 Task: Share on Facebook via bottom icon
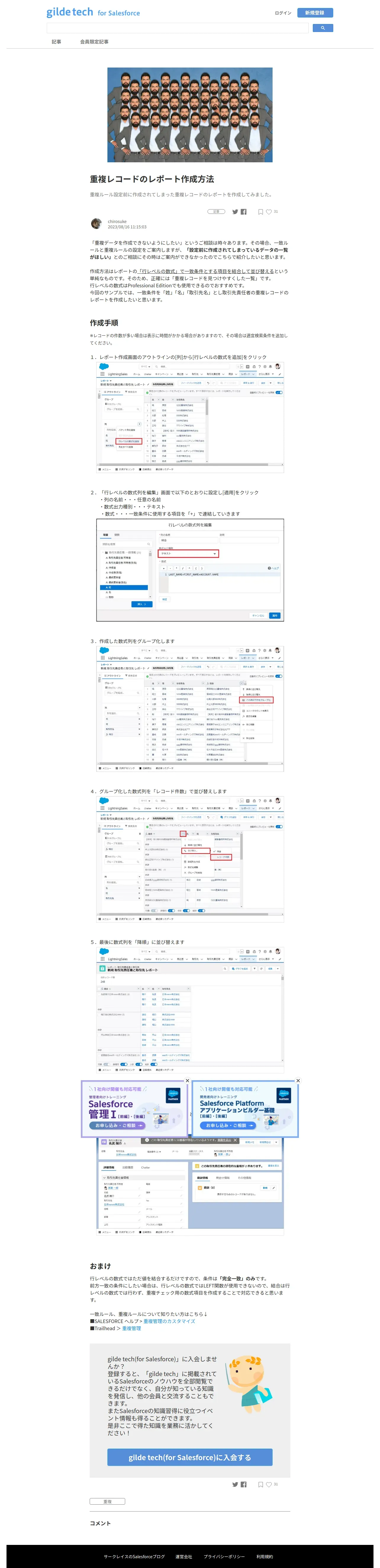click(x=244, y=1484)
